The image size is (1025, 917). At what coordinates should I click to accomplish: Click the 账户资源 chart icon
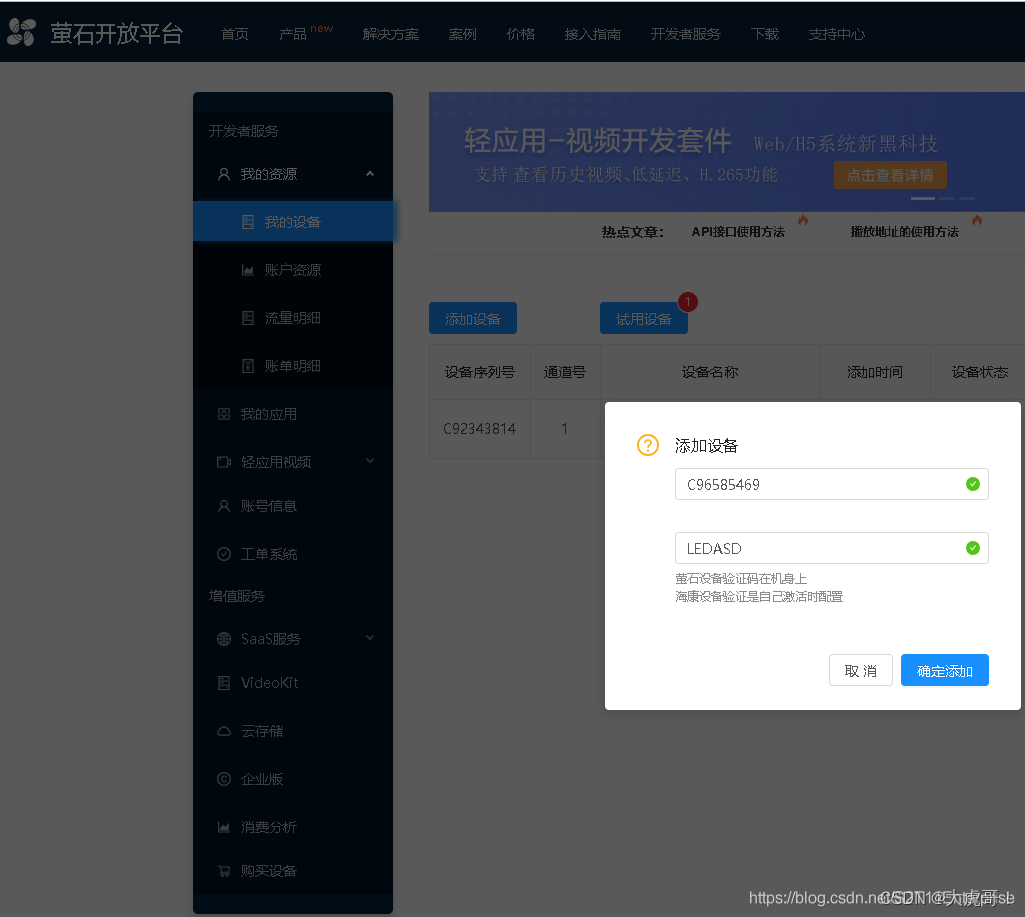247,269
